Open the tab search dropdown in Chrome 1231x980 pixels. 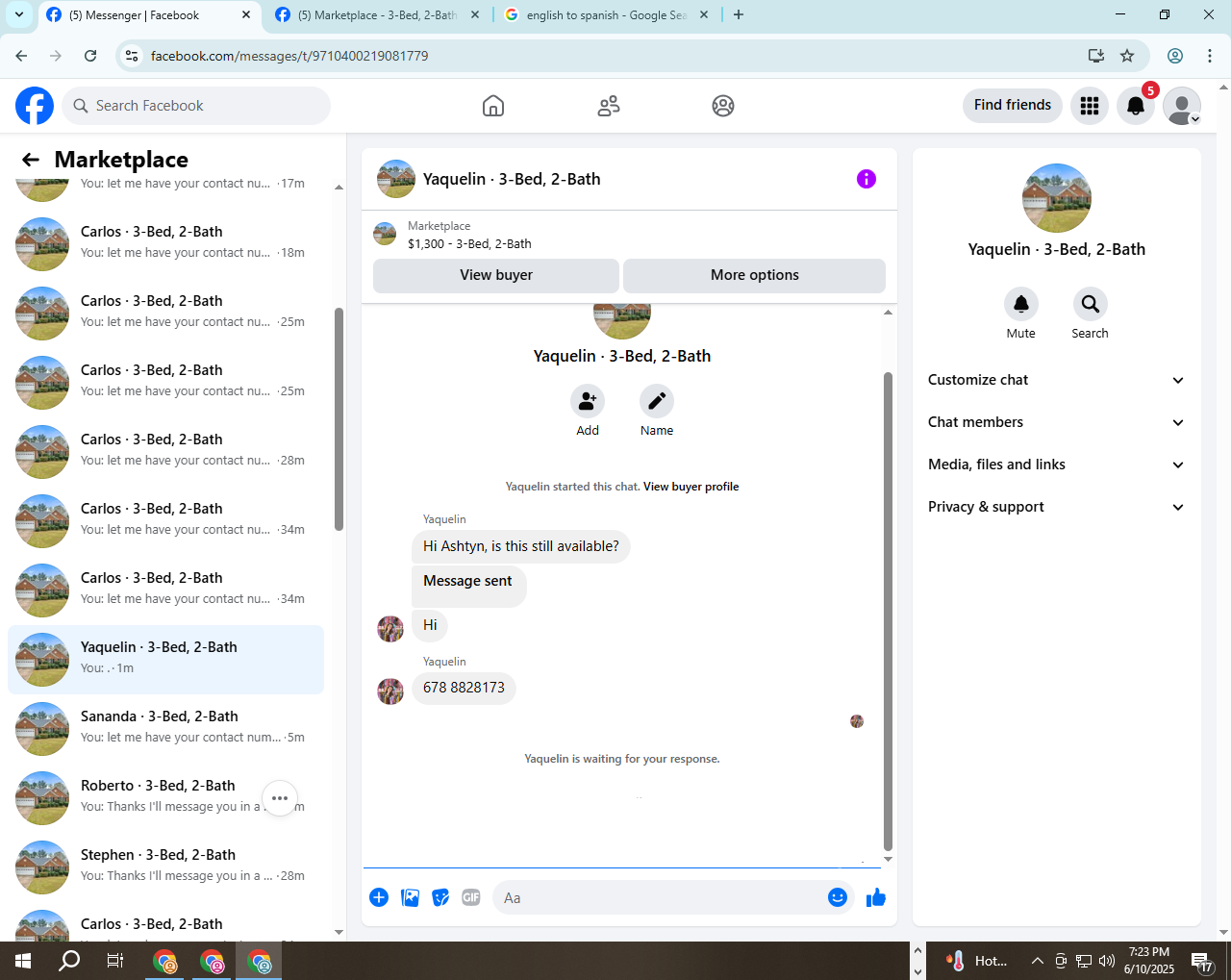19,14
